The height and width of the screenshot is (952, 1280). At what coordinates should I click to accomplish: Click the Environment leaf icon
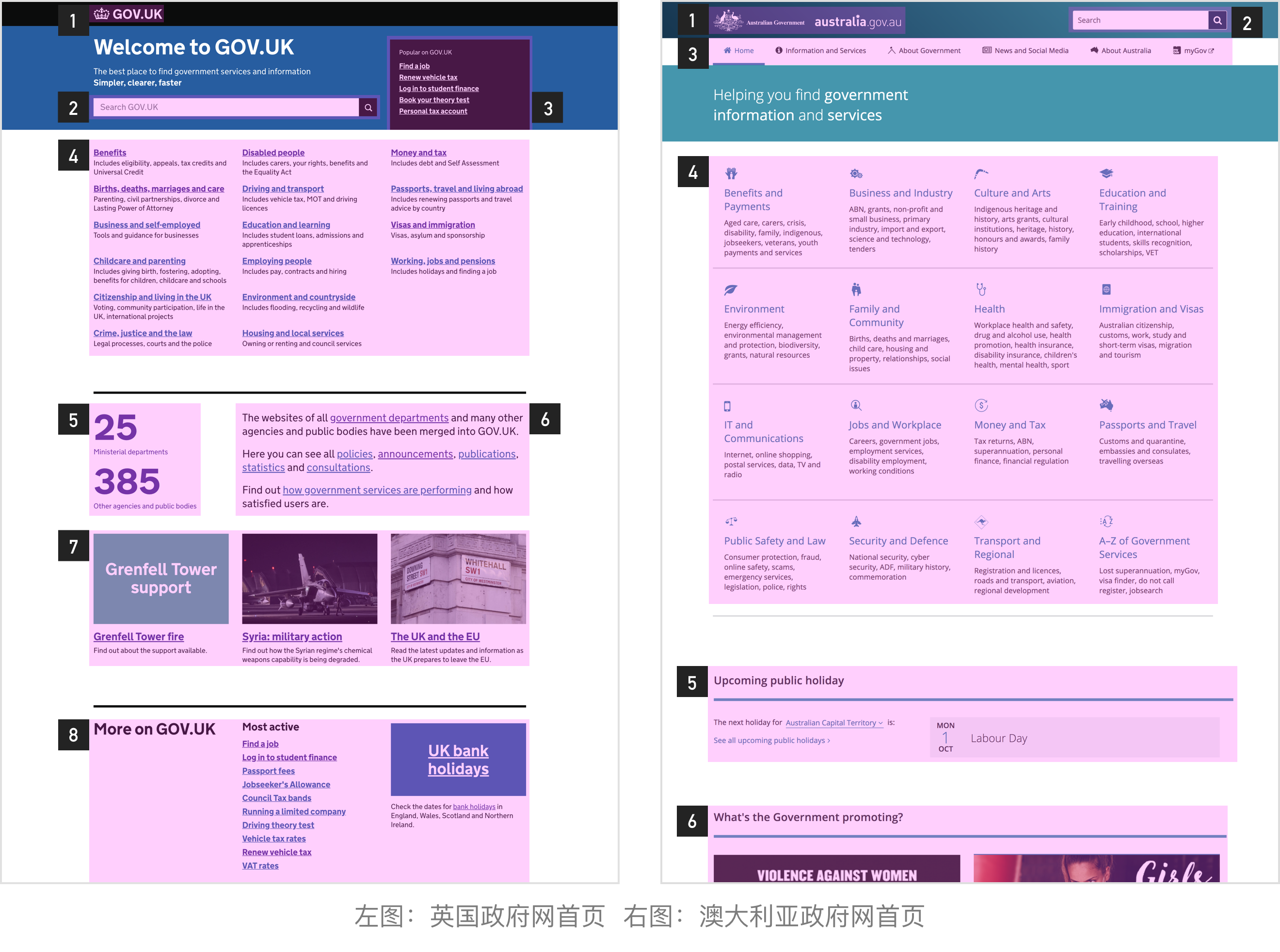click(730, 289)
